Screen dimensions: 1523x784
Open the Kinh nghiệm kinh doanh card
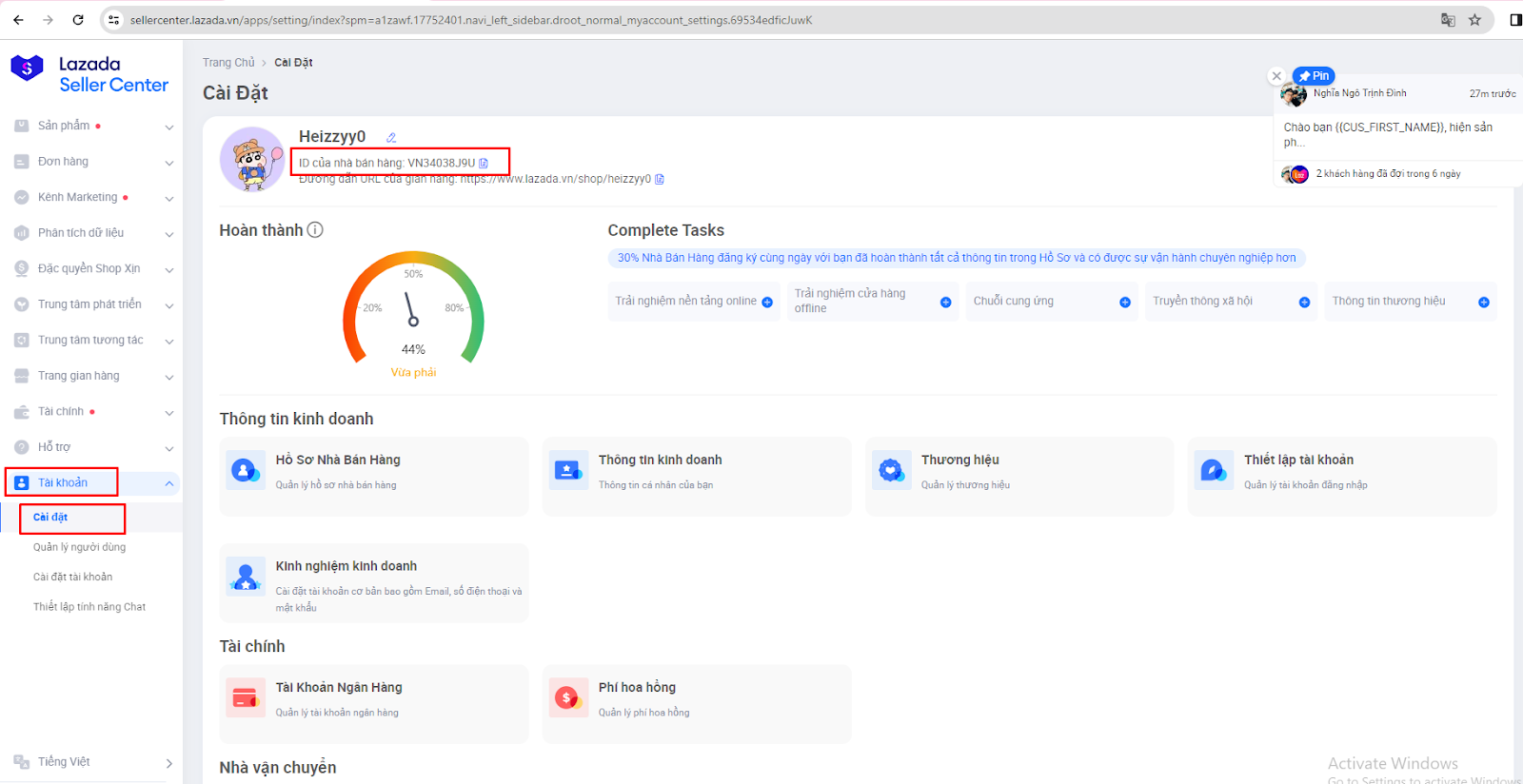point(374,583)
